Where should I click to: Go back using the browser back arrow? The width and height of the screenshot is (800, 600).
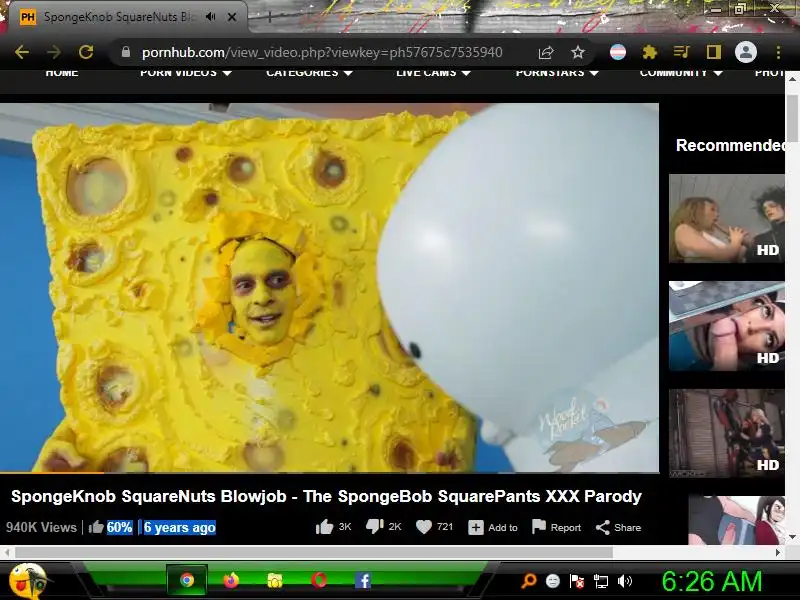click(21, 52)
